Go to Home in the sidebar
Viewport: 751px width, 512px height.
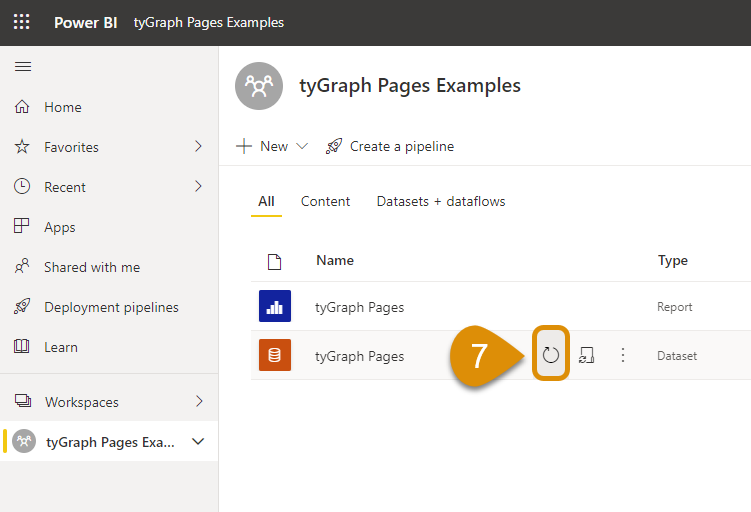click(63, 107)
